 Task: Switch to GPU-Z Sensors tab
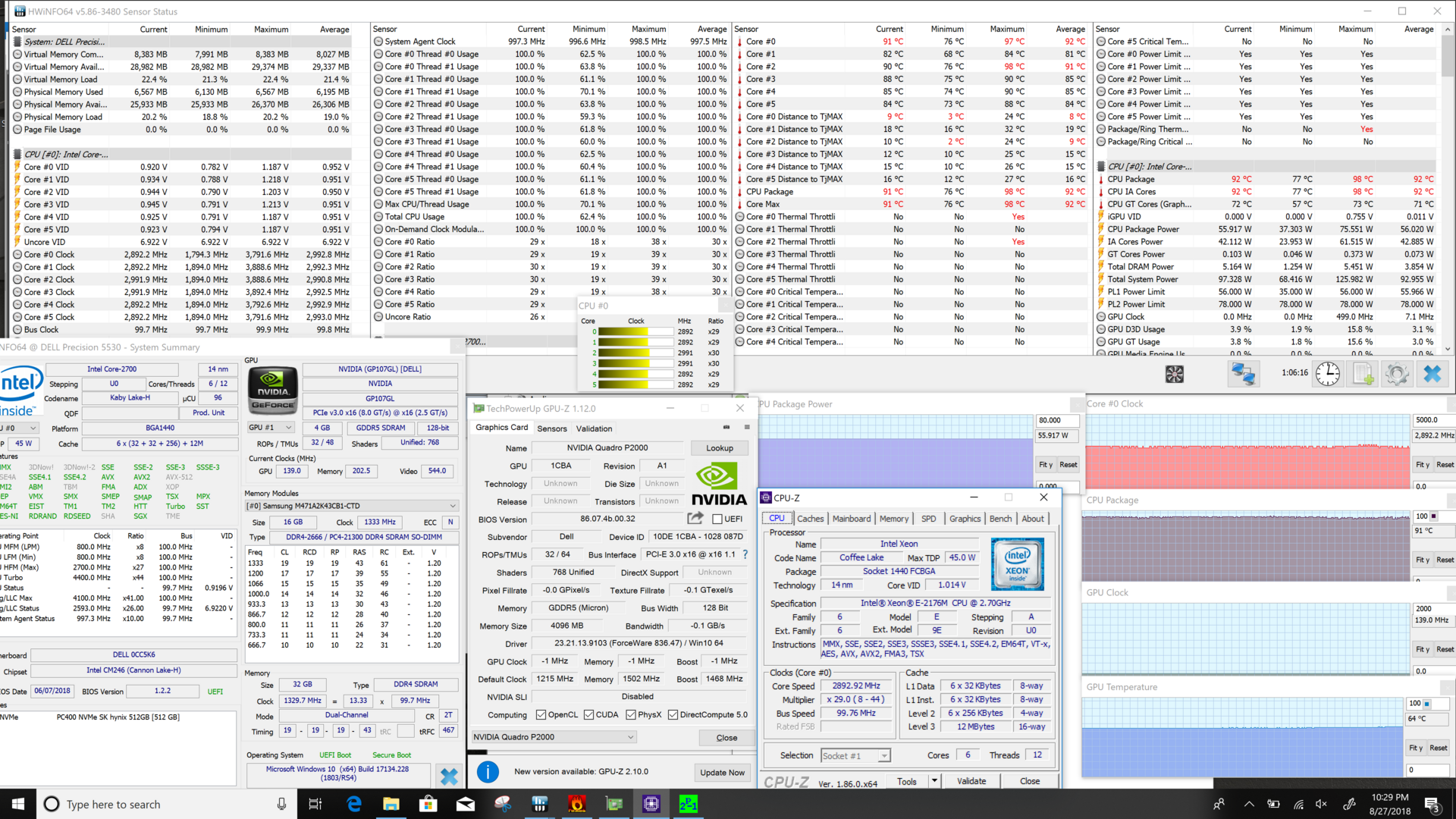551,428
